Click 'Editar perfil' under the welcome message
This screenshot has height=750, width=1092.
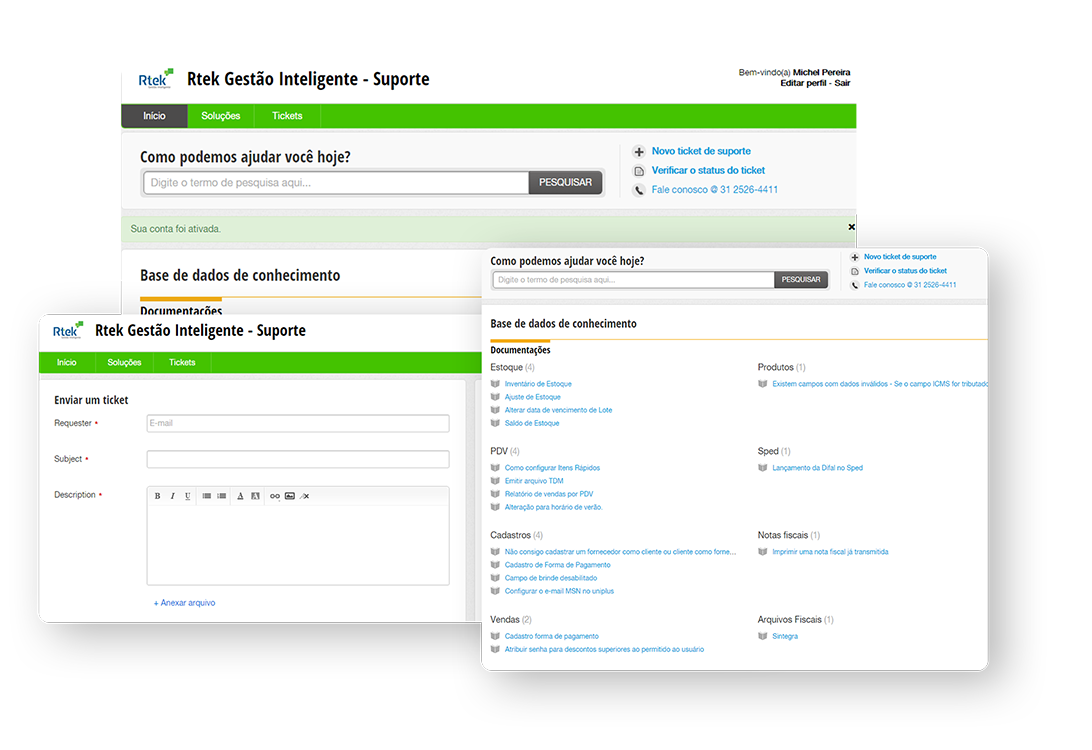point(805,83)
